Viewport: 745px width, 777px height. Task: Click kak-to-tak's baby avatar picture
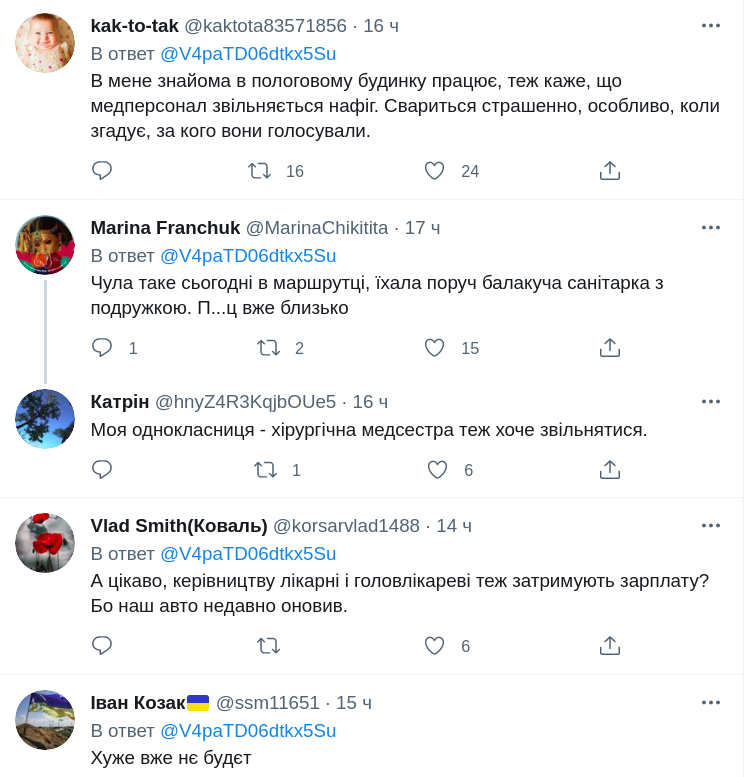pyautogui.click(x=45, y=43)
